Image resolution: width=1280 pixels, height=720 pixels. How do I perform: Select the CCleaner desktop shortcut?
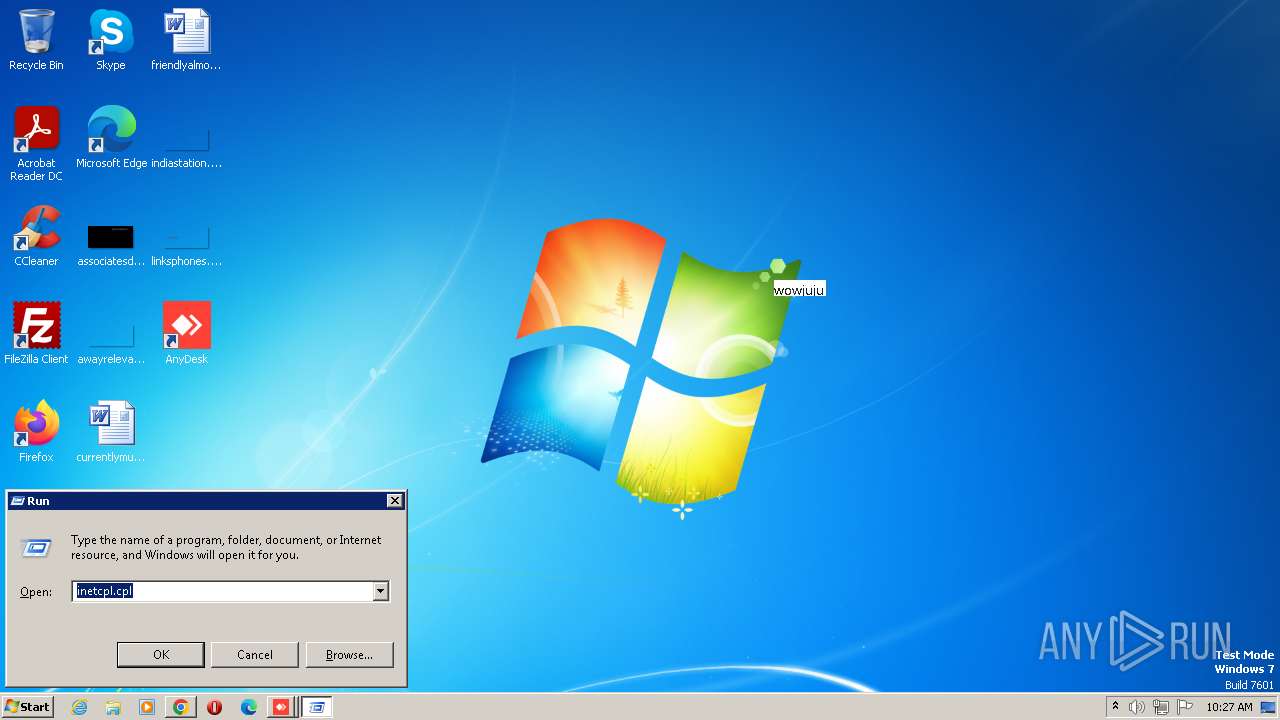coord(36,236)
